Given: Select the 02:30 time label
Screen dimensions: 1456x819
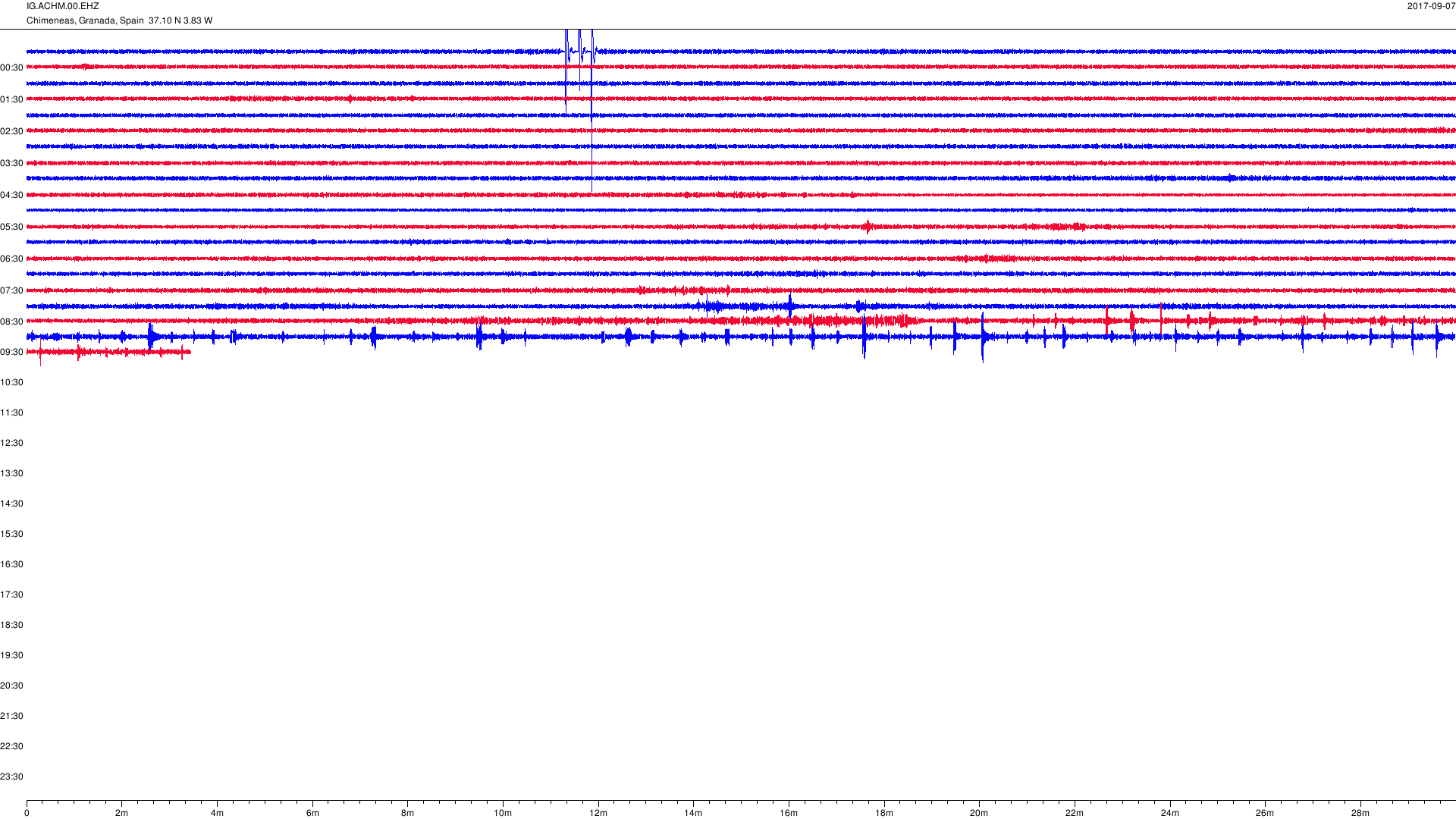Looking at the screenshot, I should [11, 131].
